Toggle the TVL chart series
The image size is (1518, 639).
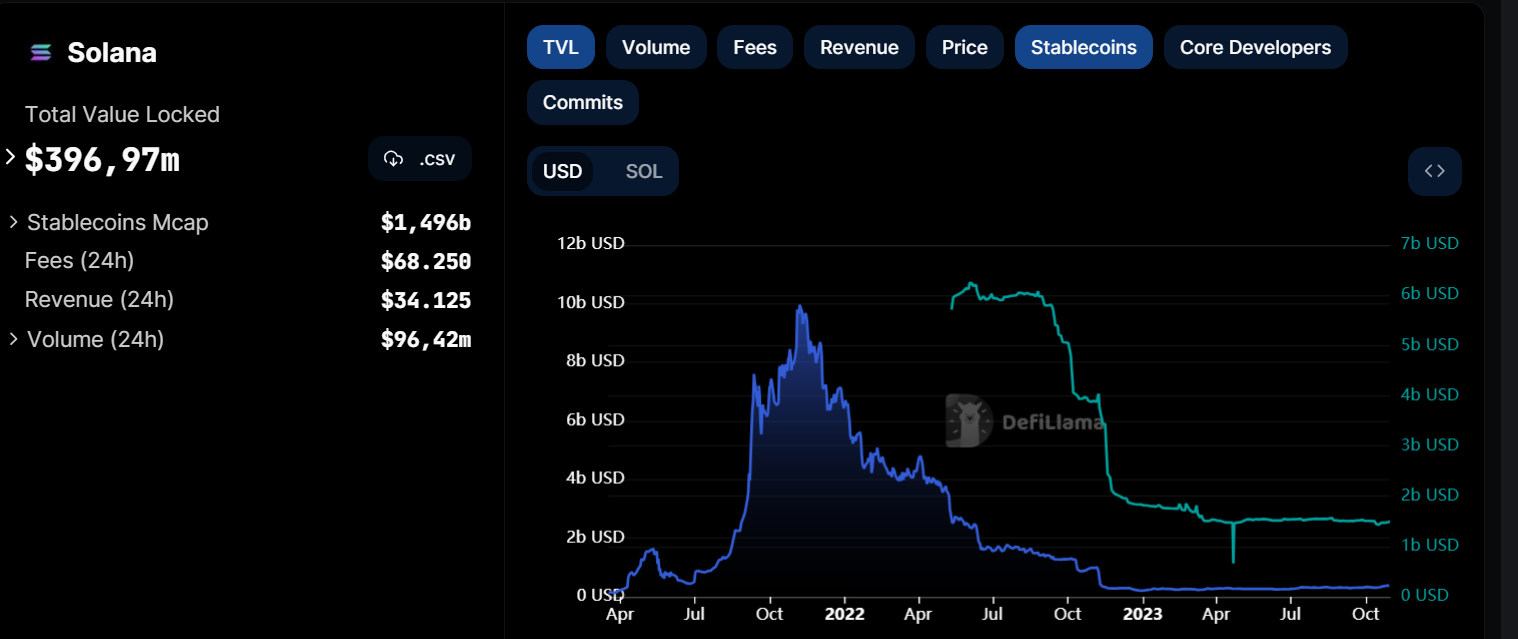tap(561, 47)
